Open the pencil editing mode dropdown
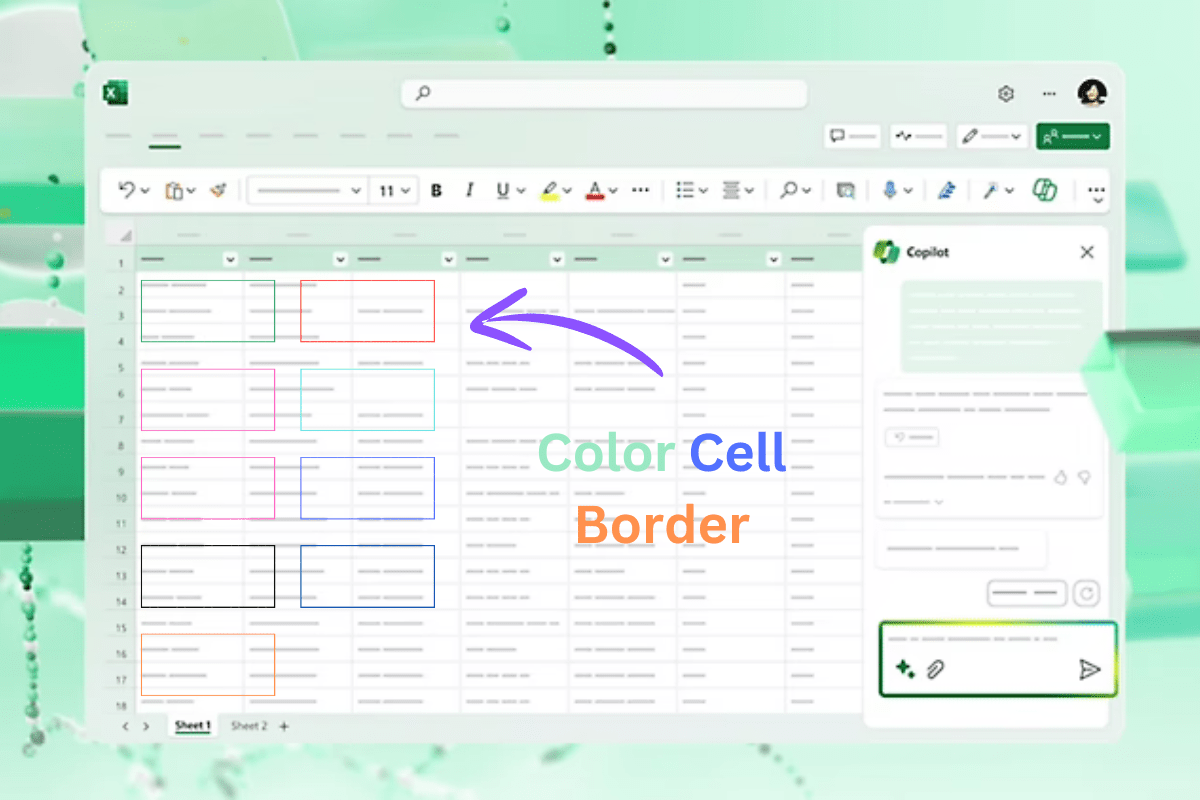The width and height of the screenshot is (1200, 800). [x=992, y=136]
